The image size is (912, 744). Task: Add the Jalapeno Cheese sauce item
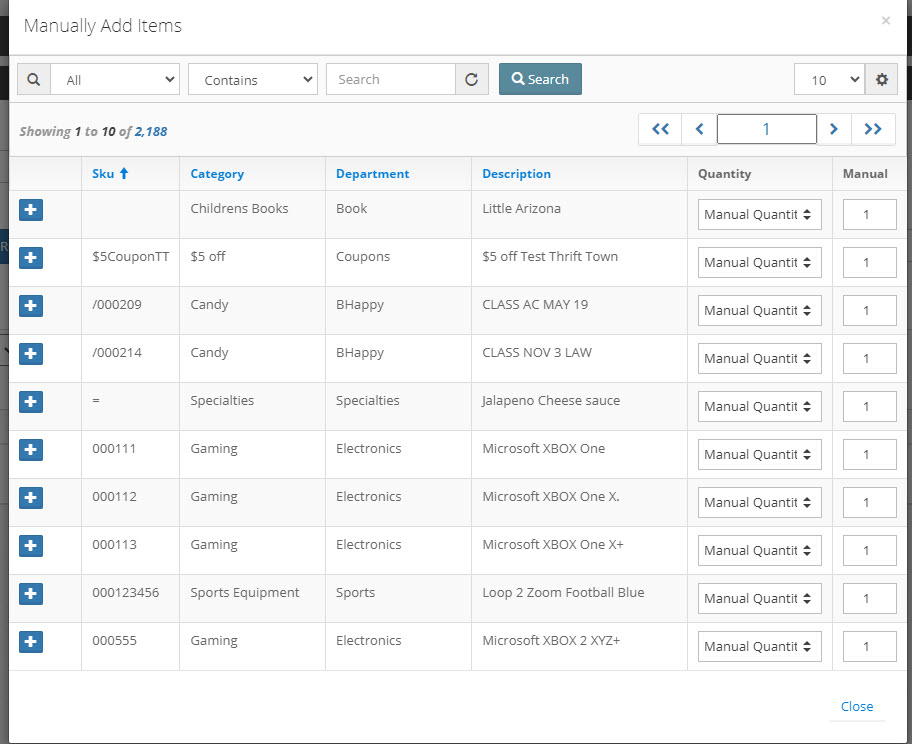(x=31, y=402)
